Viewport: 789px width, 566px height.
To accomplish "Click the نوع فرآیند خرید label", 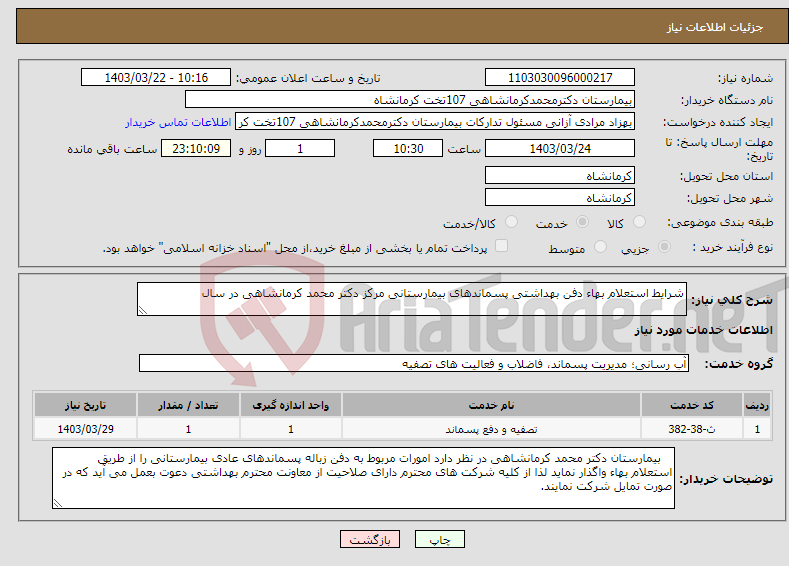I will (x=733, y=247).
